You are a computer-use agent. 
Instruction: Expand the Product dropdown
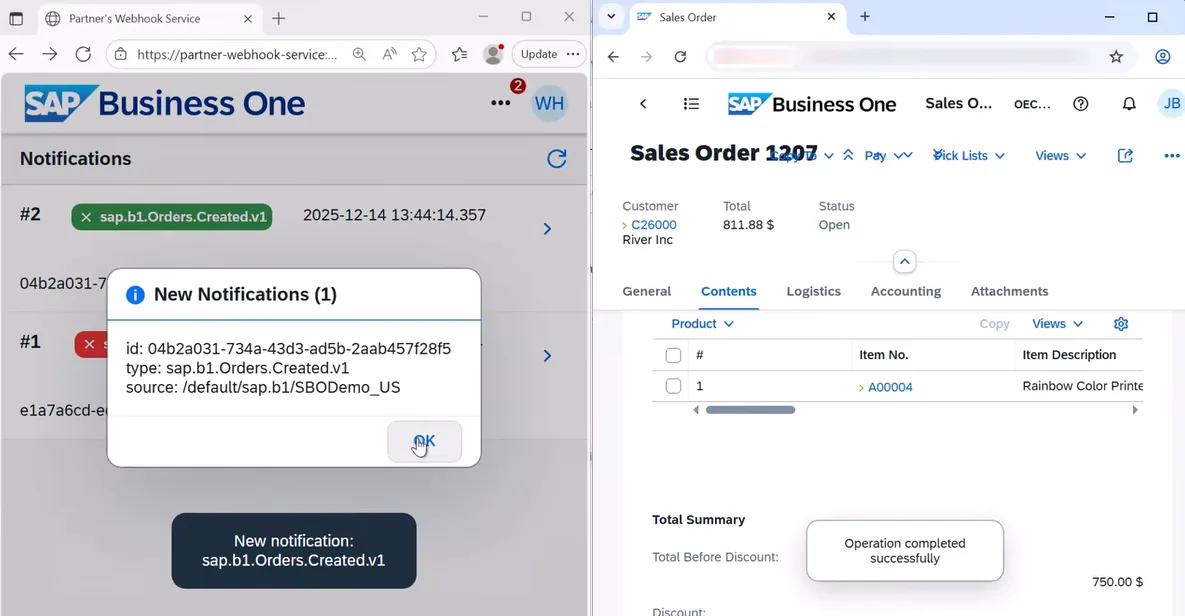[x=702, y=324]
